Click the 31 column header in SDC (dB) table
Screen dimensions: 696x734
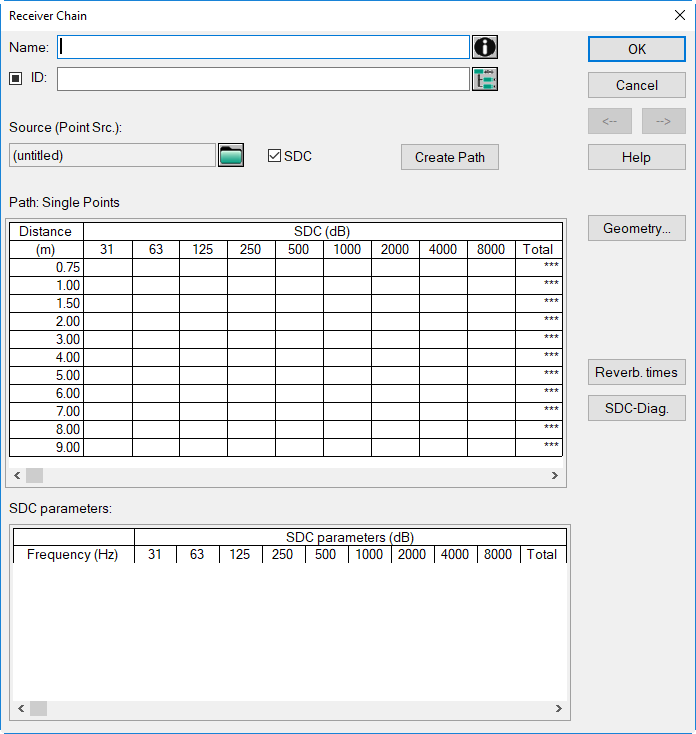coord(108,250)
